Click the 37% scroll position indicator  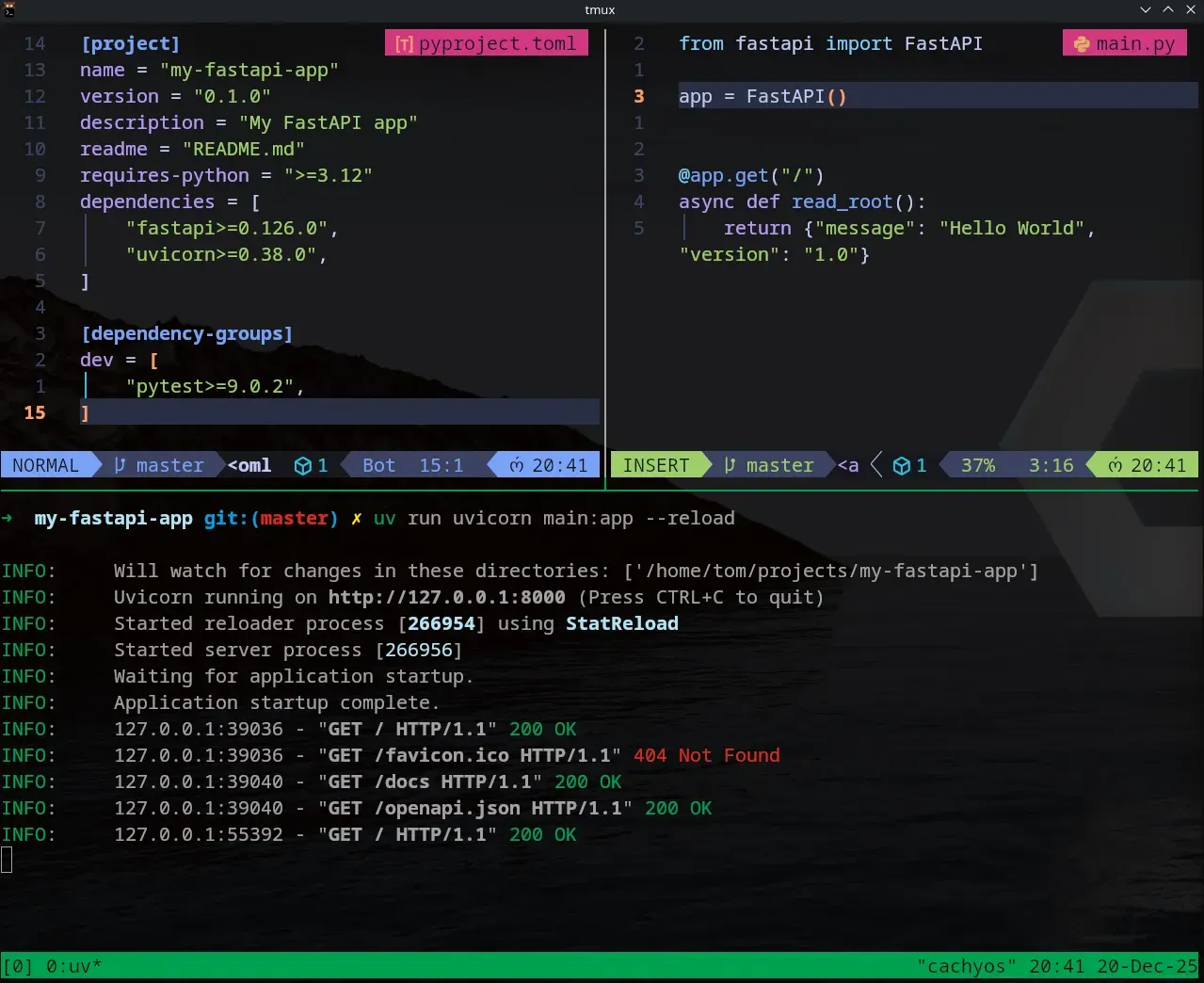pyautogui.click(x=977, y=465)
